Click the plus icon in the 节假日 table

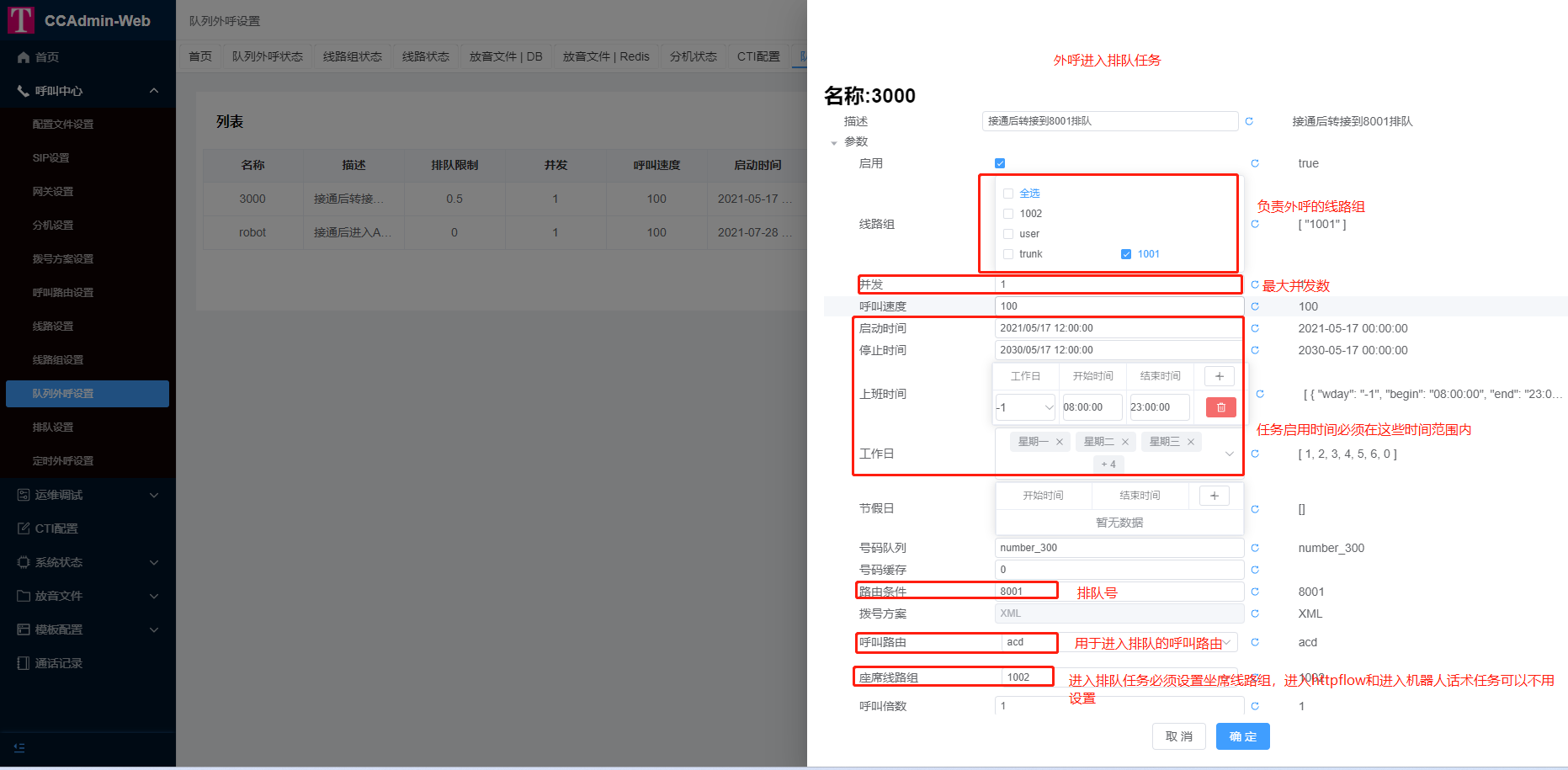tap(1214, 496)
